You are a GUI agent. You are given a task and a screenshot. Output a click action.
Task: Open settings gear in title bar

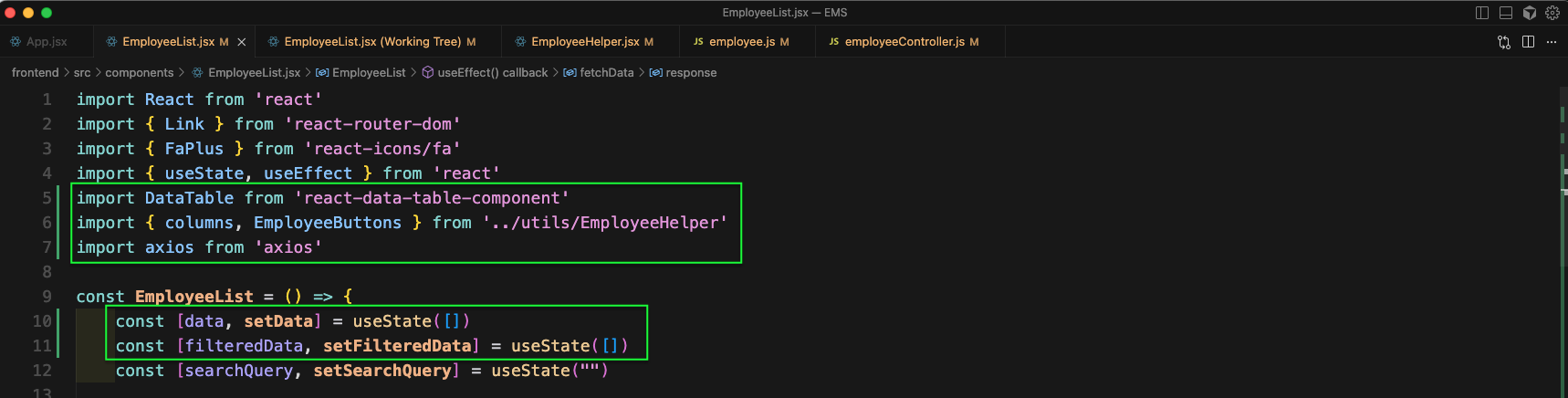coord(1552,13)
